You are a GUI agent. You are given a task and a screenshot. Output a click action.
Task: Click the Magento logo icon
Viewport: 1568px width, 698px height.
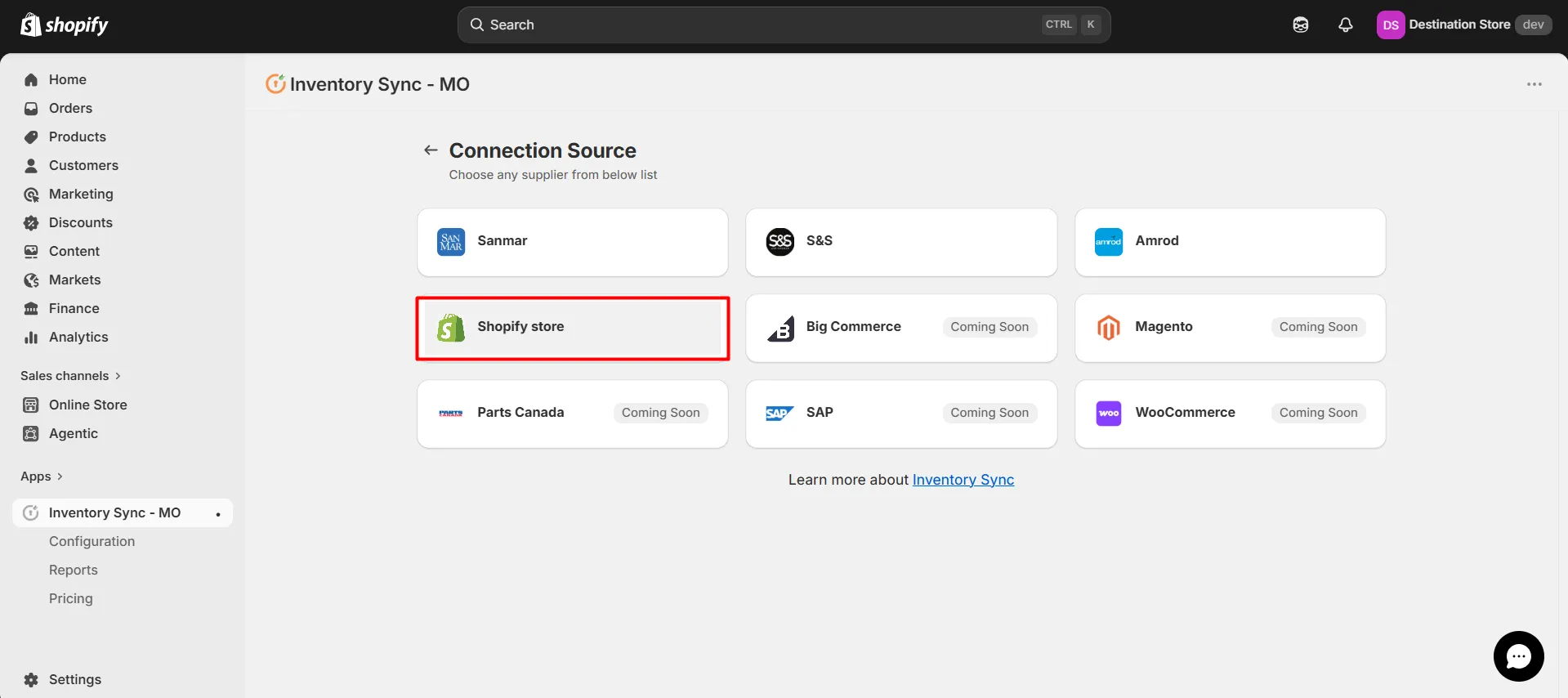click(1109, 328)
